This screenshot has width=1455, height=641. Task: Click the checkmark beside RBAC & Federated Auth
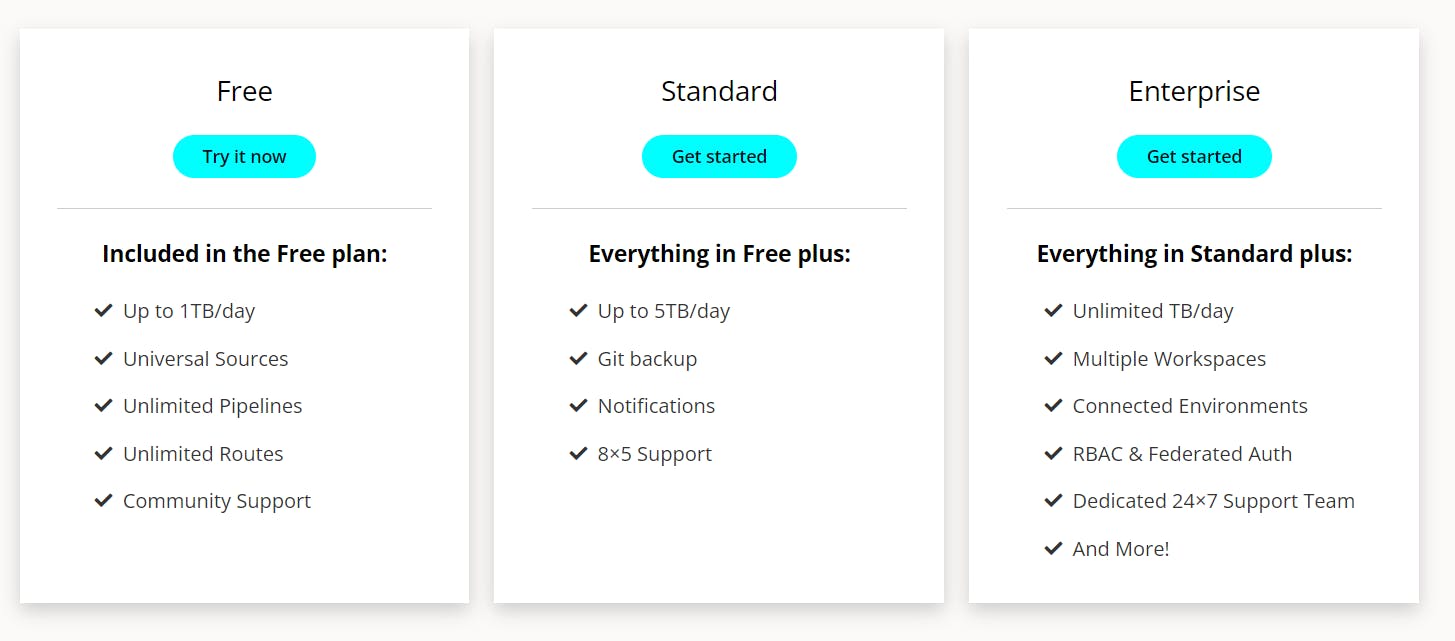(x=1053, y=453)
